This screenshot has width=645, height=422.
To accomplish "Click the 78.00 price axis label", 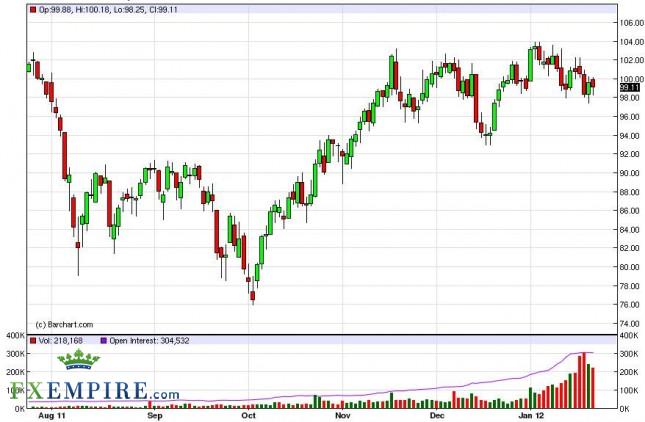I will coord(632,286).
